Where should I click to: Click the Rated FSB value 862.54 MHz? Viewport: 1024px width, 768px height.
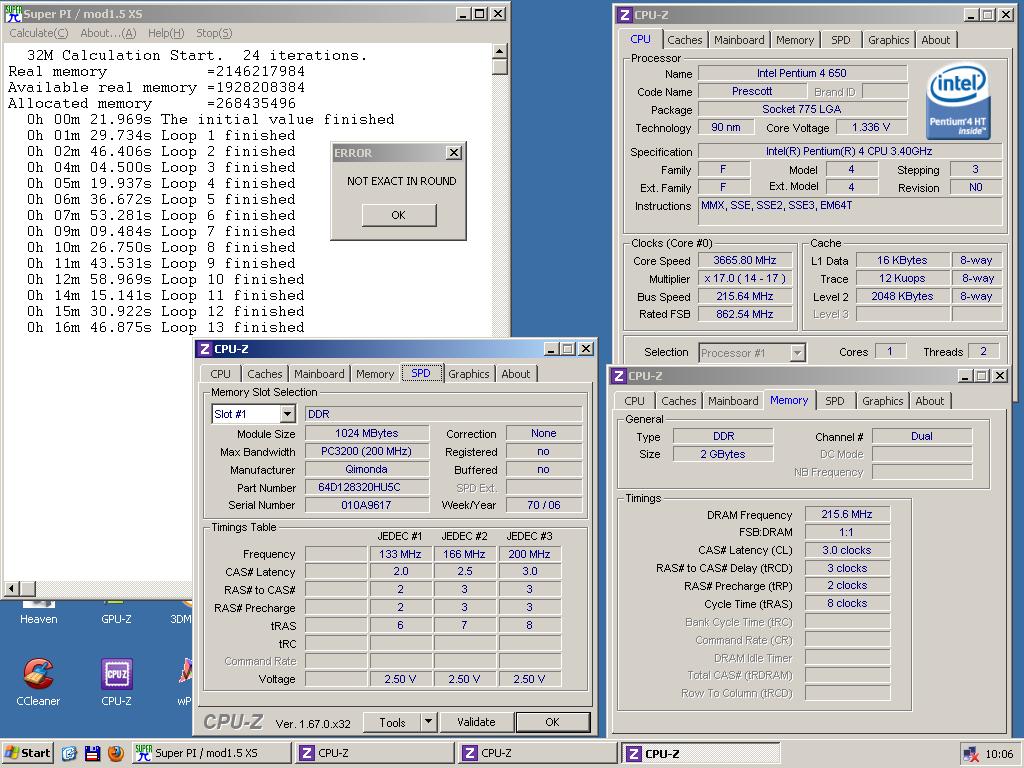(744, 314)
